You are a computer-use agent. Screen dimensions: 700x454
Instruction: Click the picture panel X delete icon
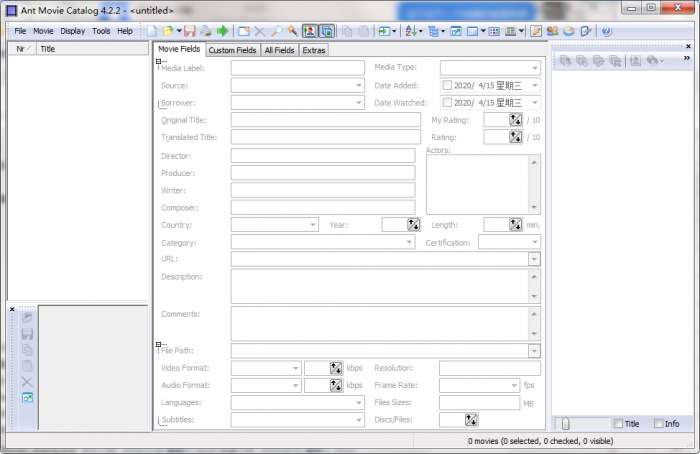pyautogui.click(x=27, y=382)
